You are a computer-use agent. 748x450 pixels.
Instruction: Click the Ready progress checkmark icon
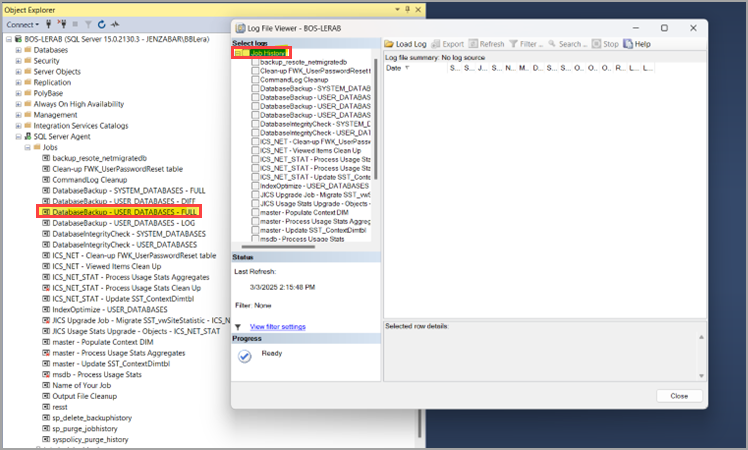tap(245, 356)
